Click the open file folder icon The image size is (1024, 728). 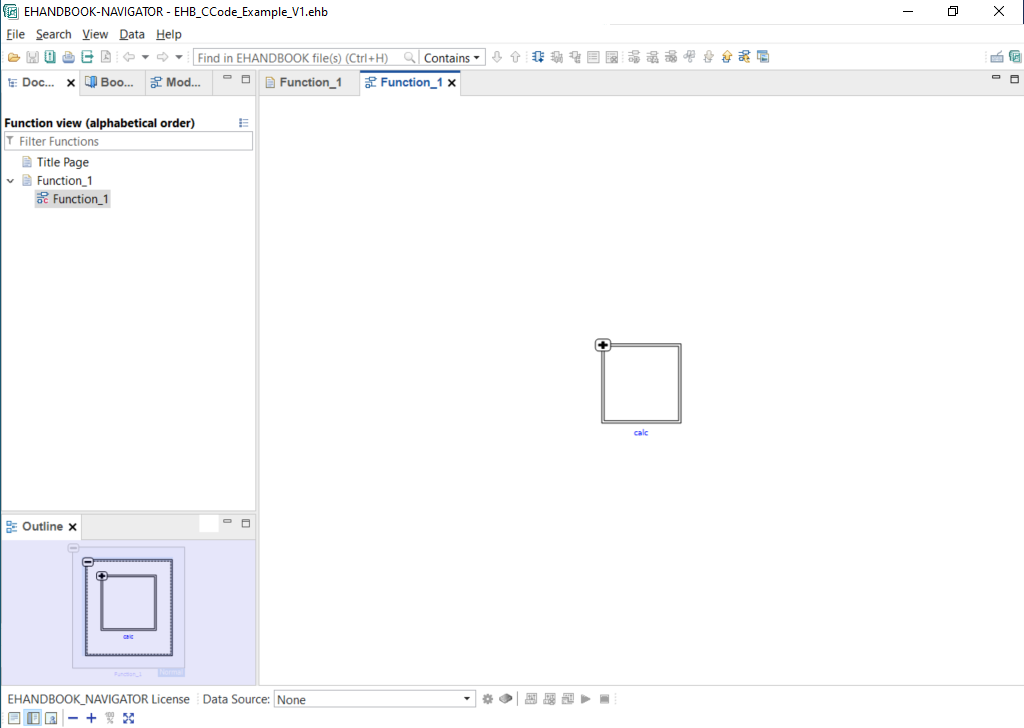[14, 57]
